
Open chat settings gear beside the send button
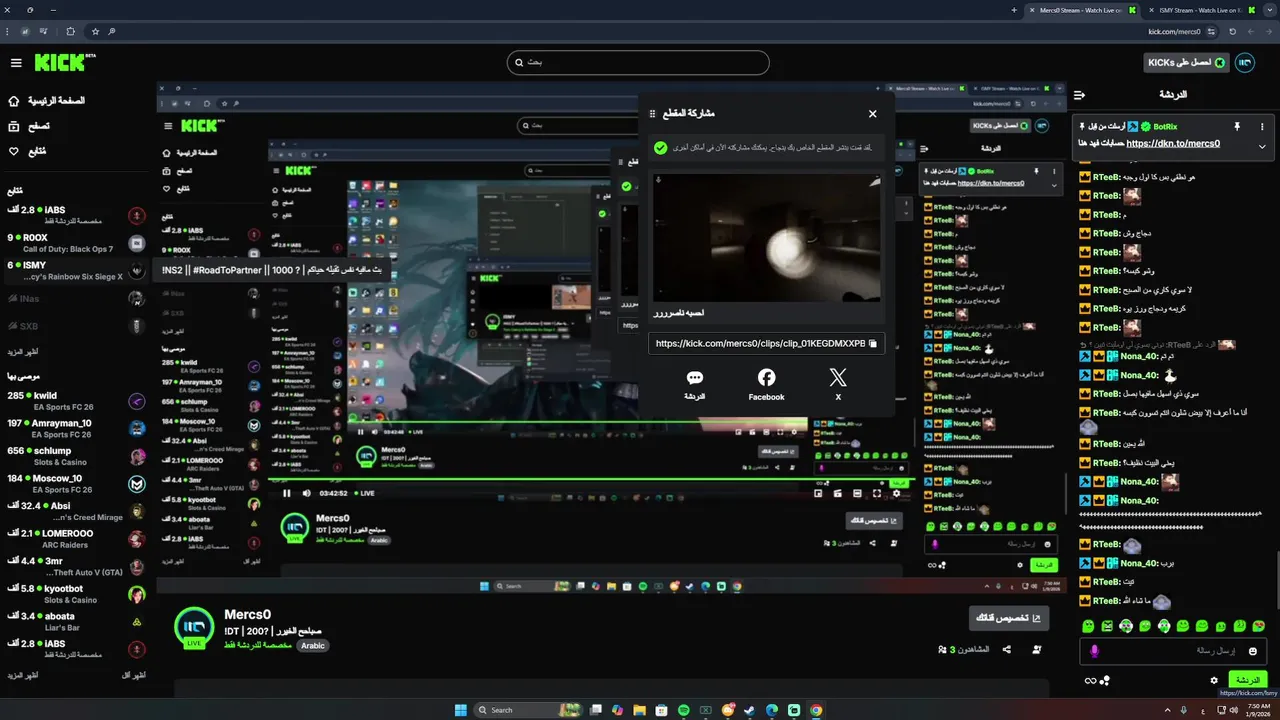tap(1215, 680)
